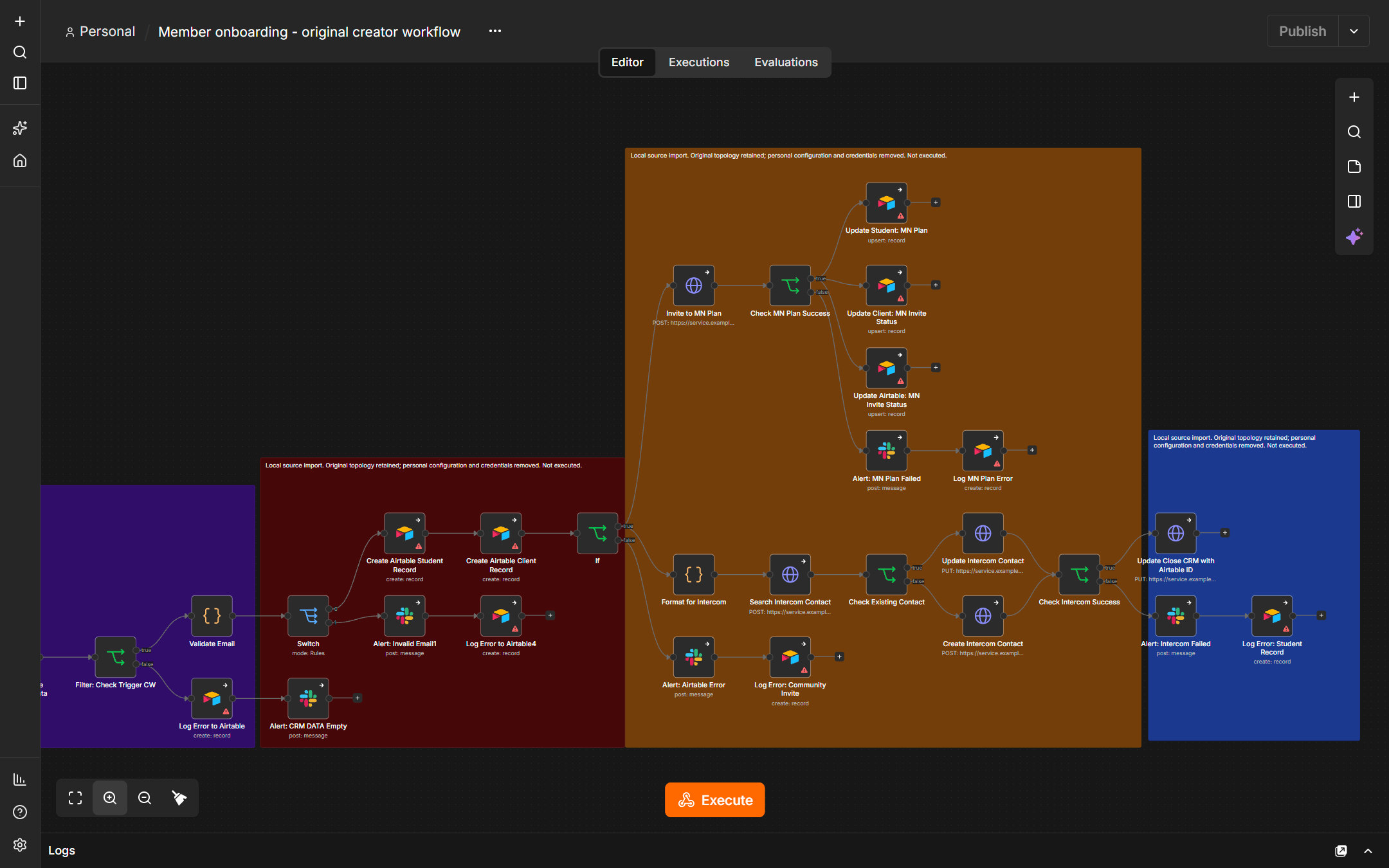Screen dimensions: 1389x868
Task: Click the tidy up nodes broom icon
Action: (x=179, y=798)
